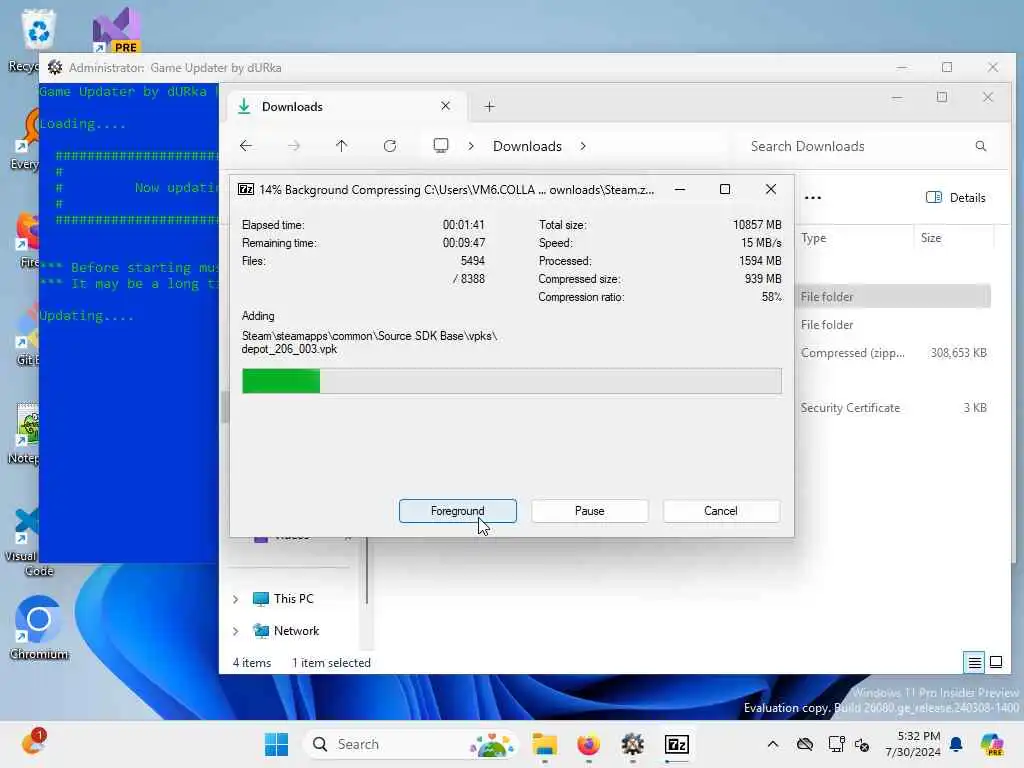
Task: Click the muted volume tray icon
Action: click(x=862, y=744)
